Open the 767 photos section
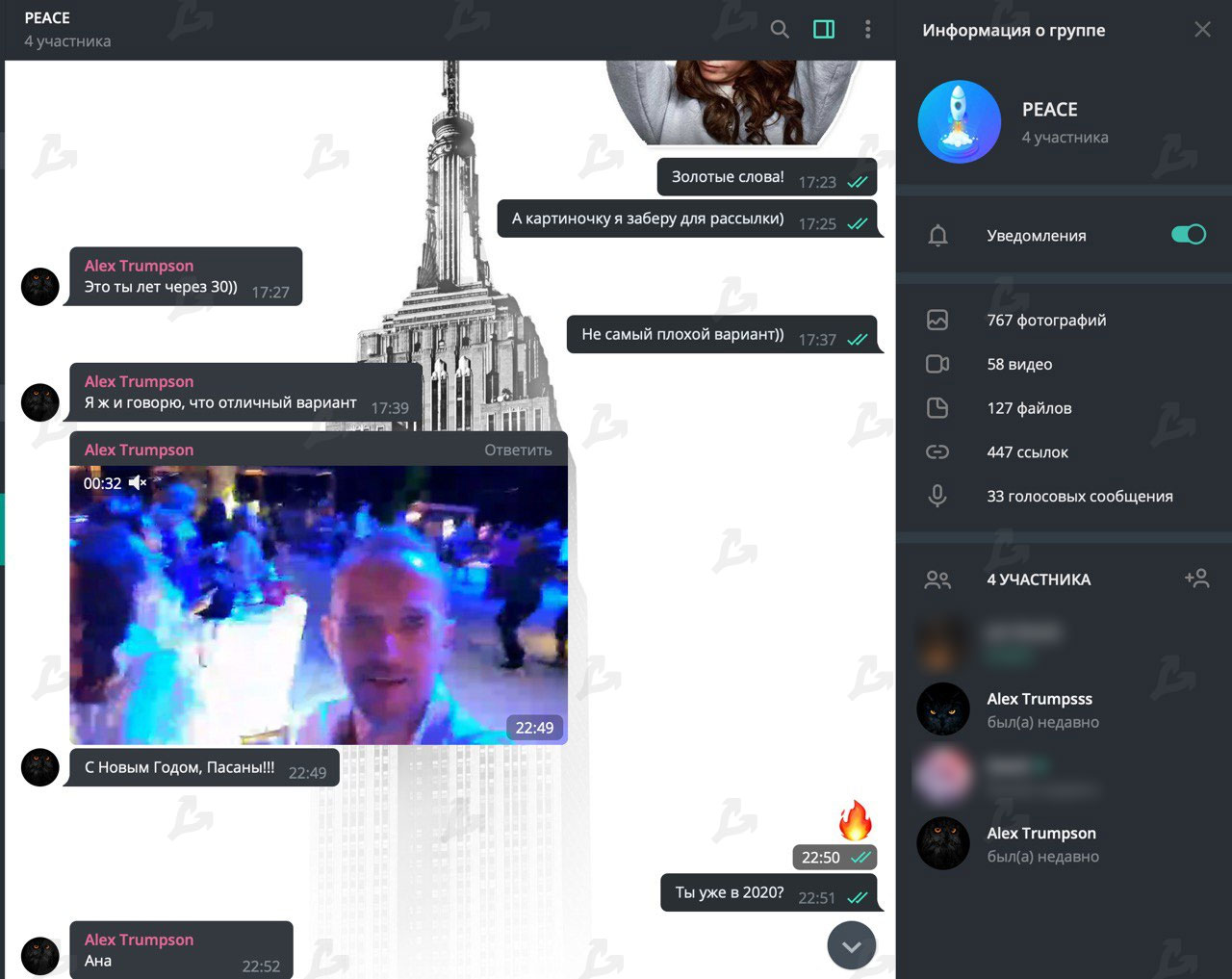The width and height of the screenshot is (1232, 979). tap(1045, 321)
